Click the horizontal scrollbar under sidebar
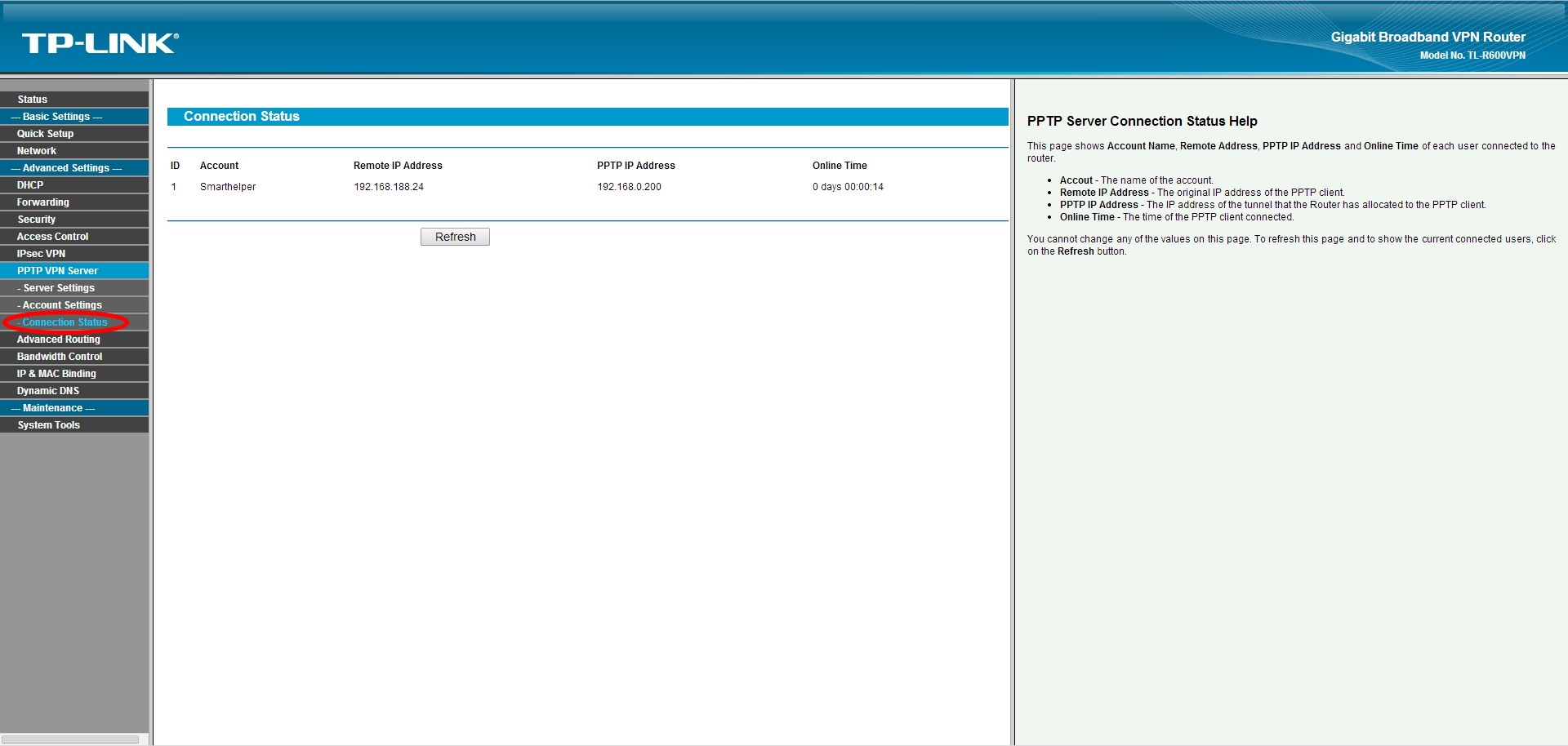 pos(70,739)
